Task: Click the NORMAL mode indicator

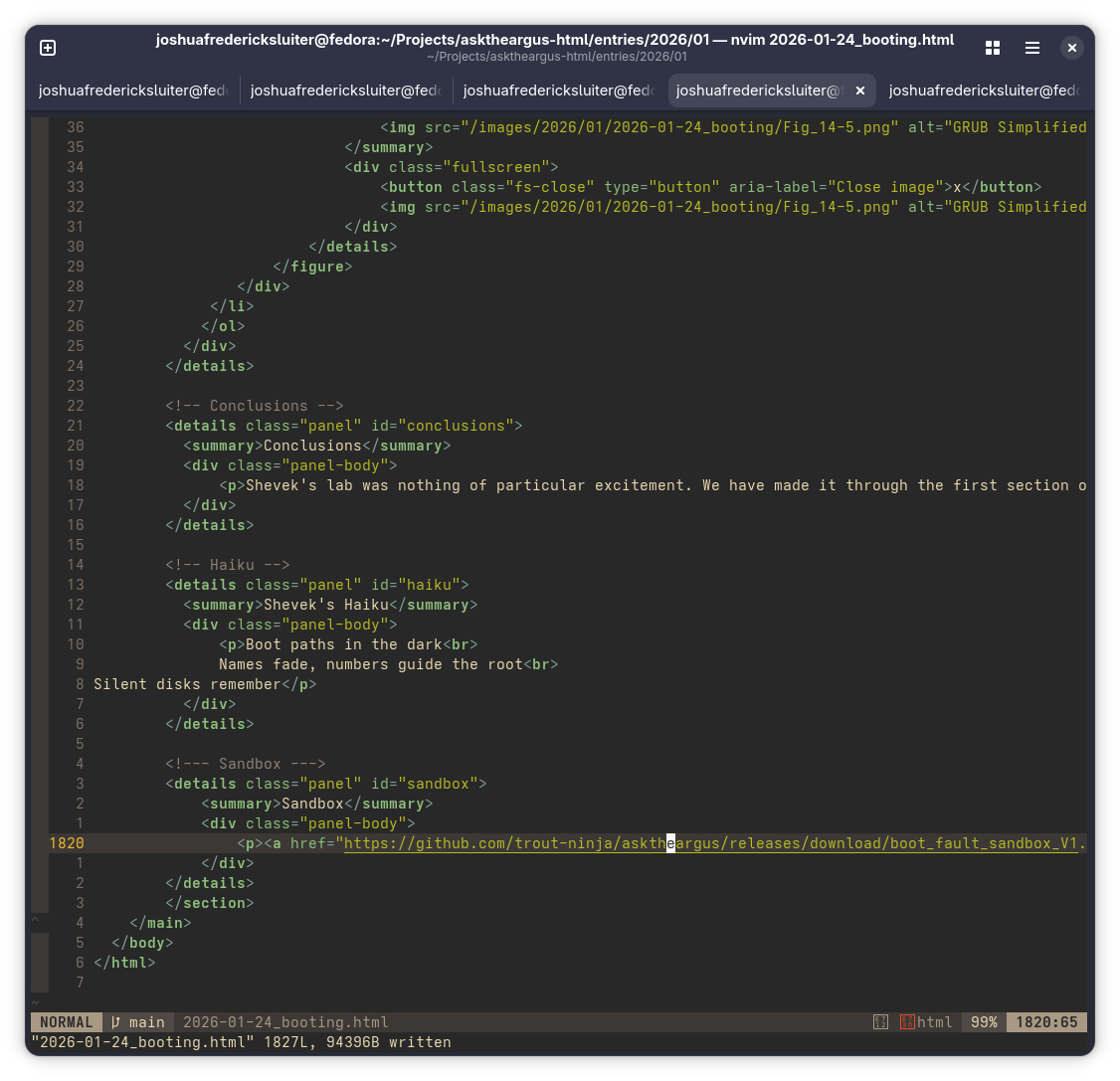Action: coord(67,1022)
